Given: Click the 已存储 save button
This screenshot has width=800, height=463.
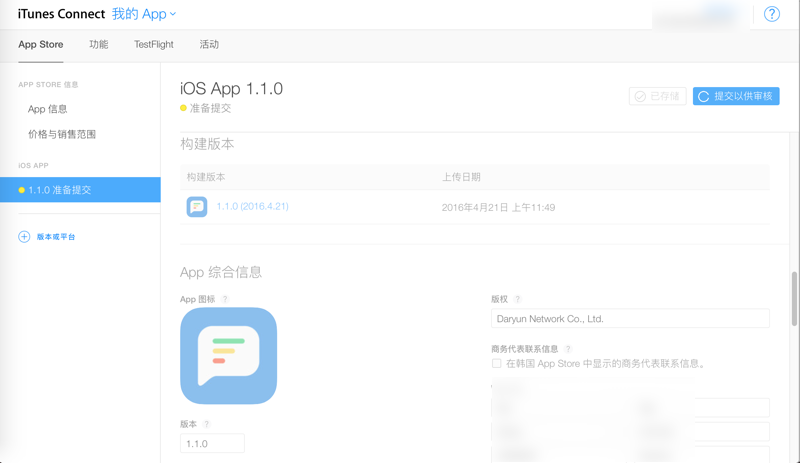Looking at the screenshot, I should point(657,96).
